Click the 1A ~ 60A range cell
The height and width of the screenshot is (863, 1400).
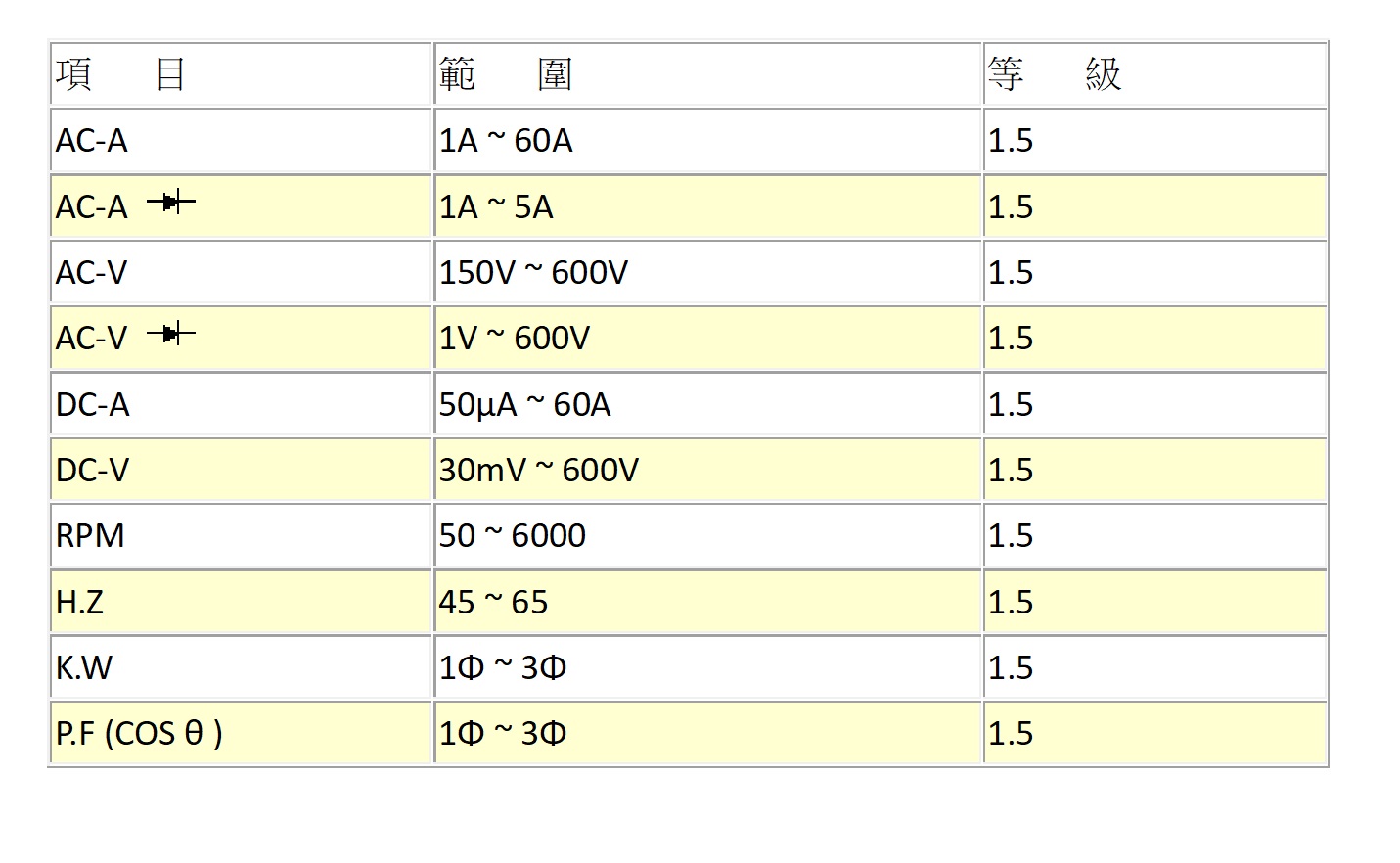coord(505,141)
